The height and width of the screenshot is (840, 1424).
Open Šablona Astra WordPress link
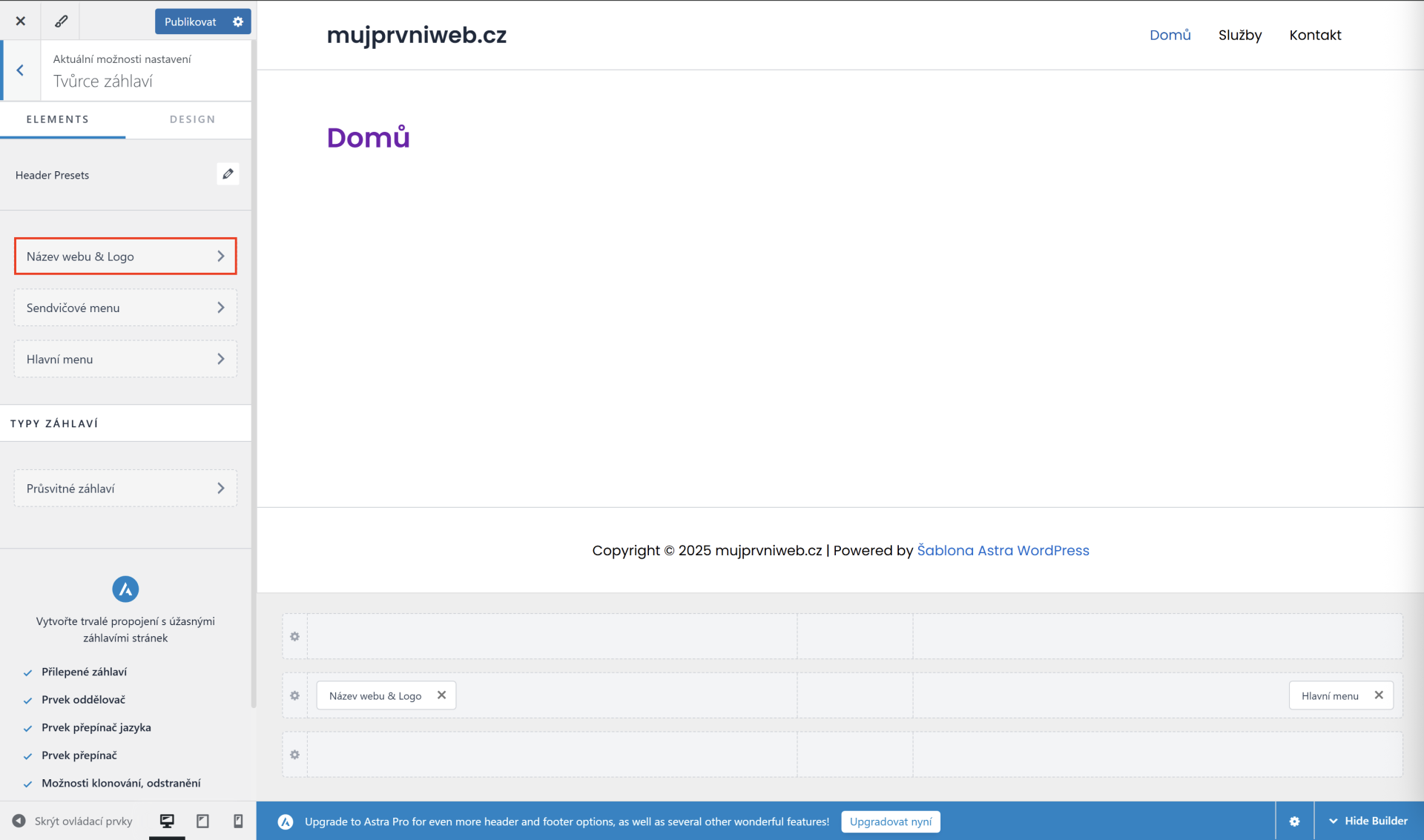click(x=1003, y=550)
